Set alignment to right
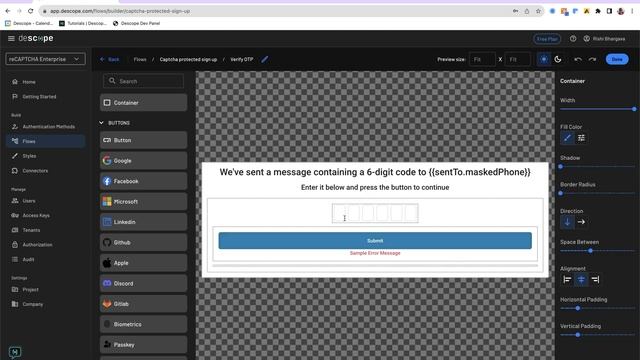Screen dimensions: 640x360 point(596,280)
